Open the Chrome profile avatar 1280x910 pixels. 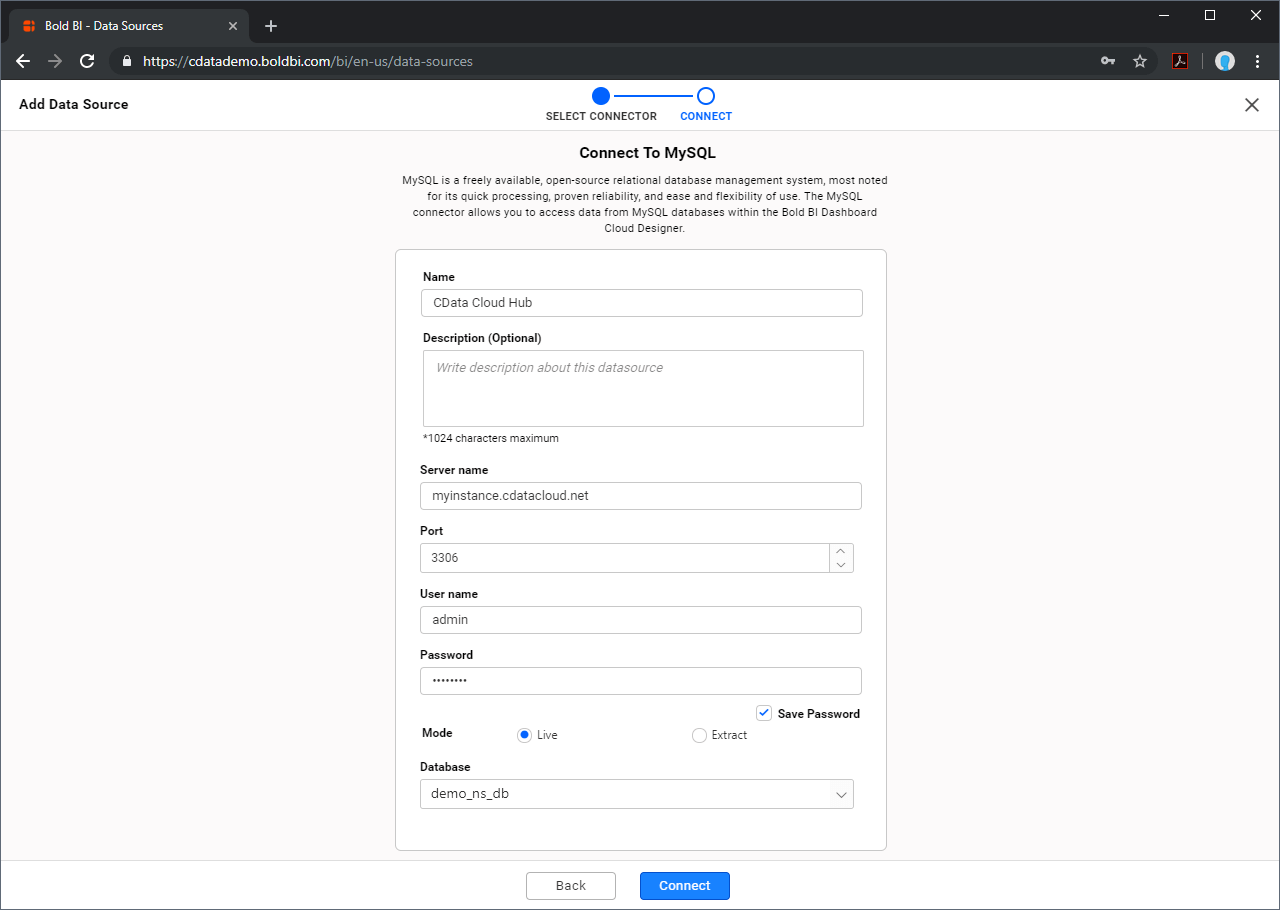[x=1225, y=61]
